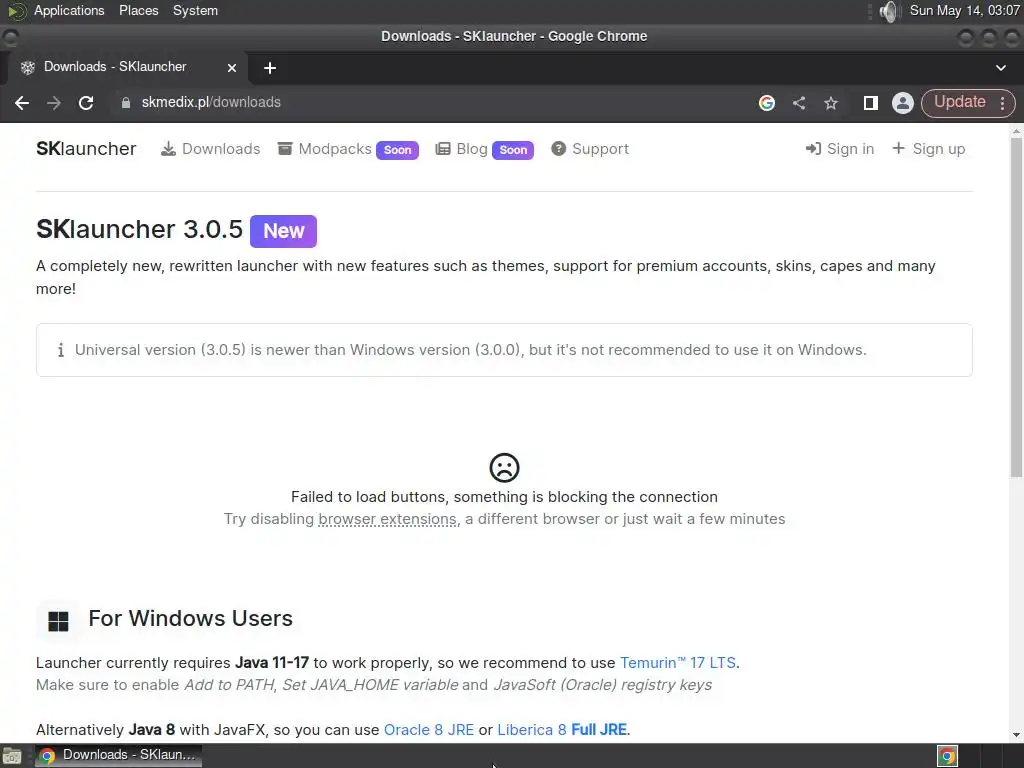Open the Support navigation item
The width and height of the screenshot is (1024, 768).
(590, 149)
